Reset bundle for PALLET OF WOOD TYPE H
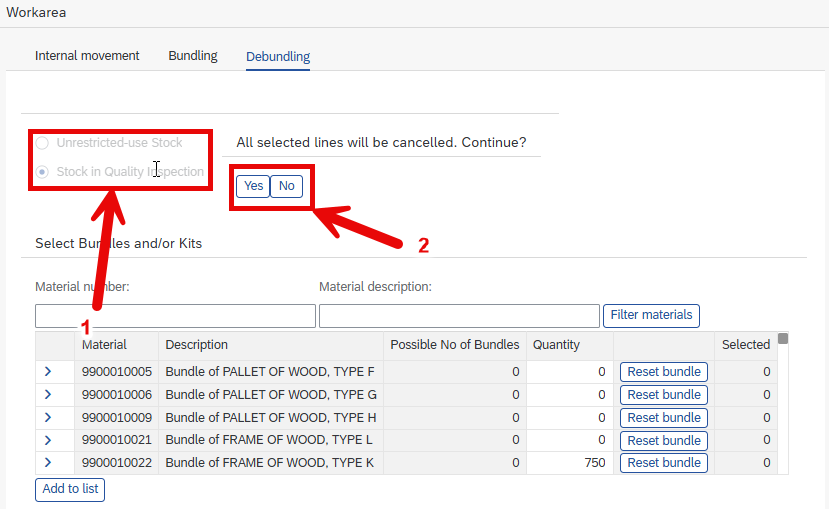This screenshot has width=829, height=509. click(x=664, y=418)
